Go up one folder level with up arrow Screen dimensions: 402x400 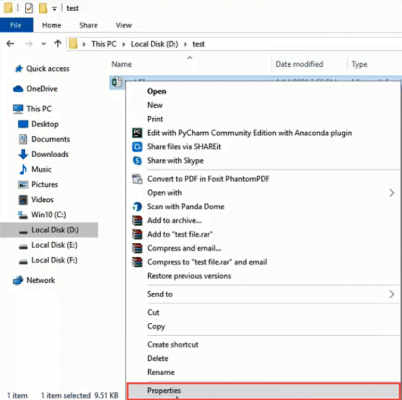pos(58,44)
